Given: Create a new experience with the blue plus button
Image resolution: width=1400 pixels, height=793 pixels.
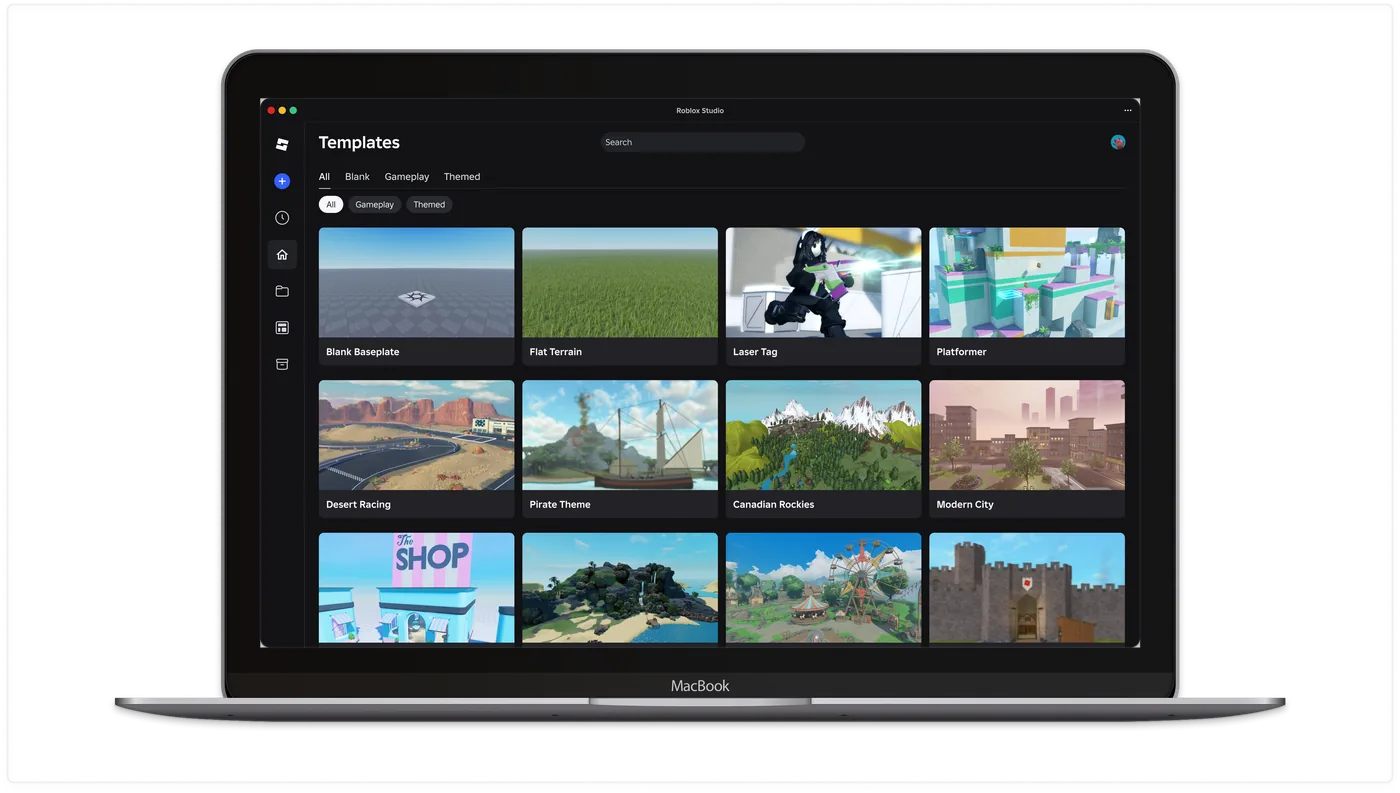Looking at the screenshot, I should click(282, 181).
